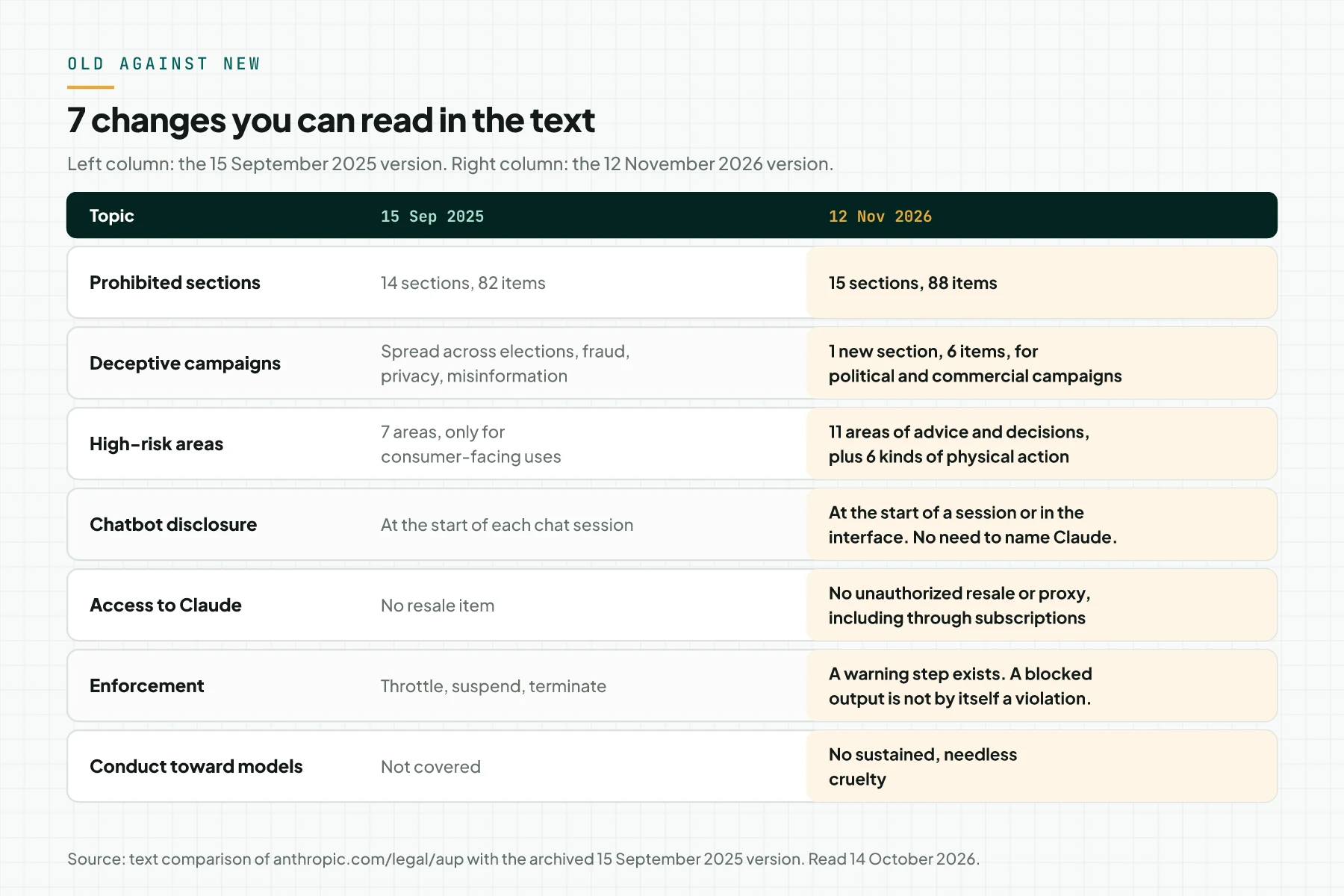
Task: Click the source note mentioning anthropic.com/legal/aup
Action: [x=523, y=859]
